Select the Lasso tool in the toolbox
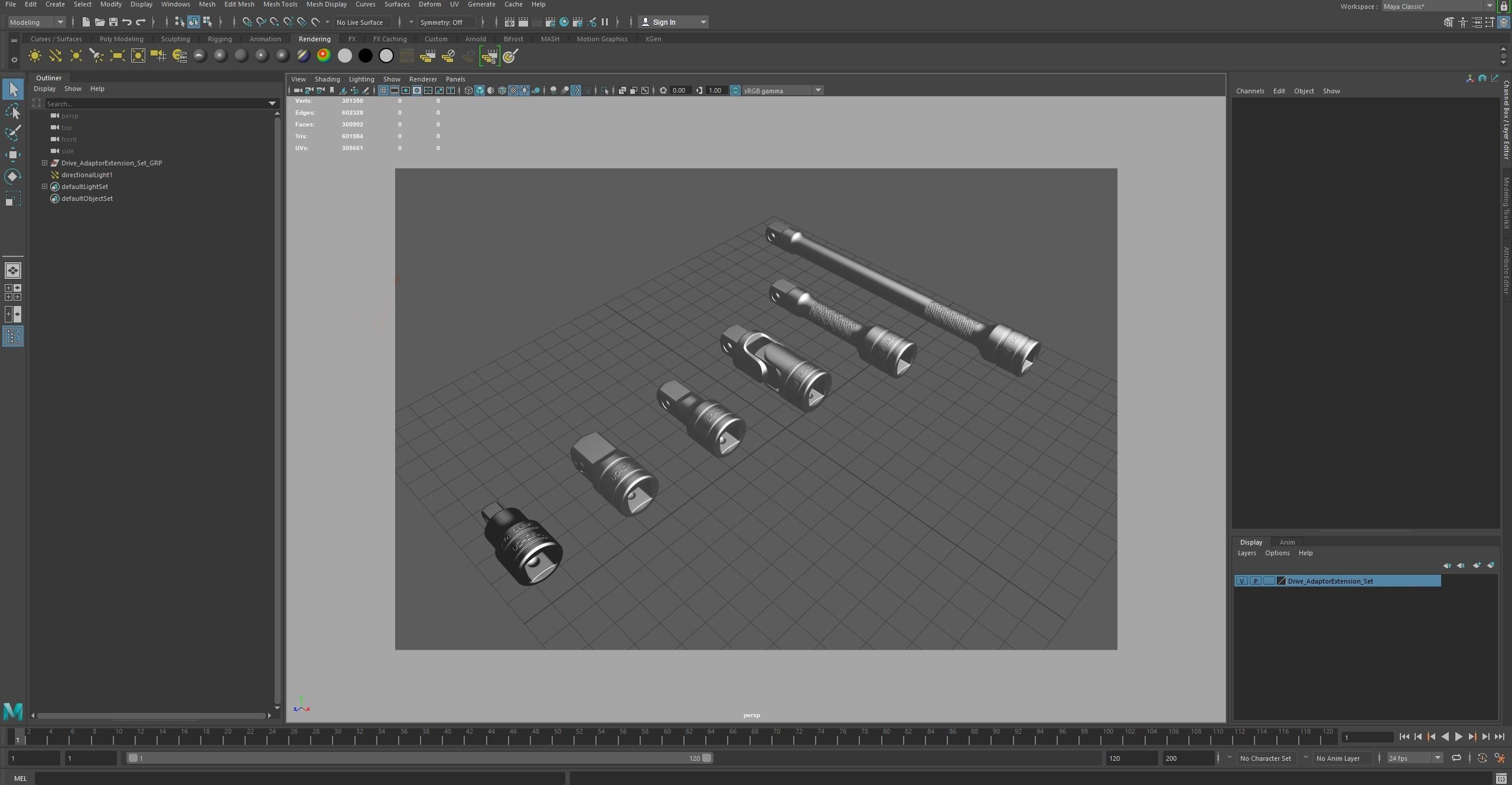The height and width of the screenshot is (785, 1512). point(13,111)
